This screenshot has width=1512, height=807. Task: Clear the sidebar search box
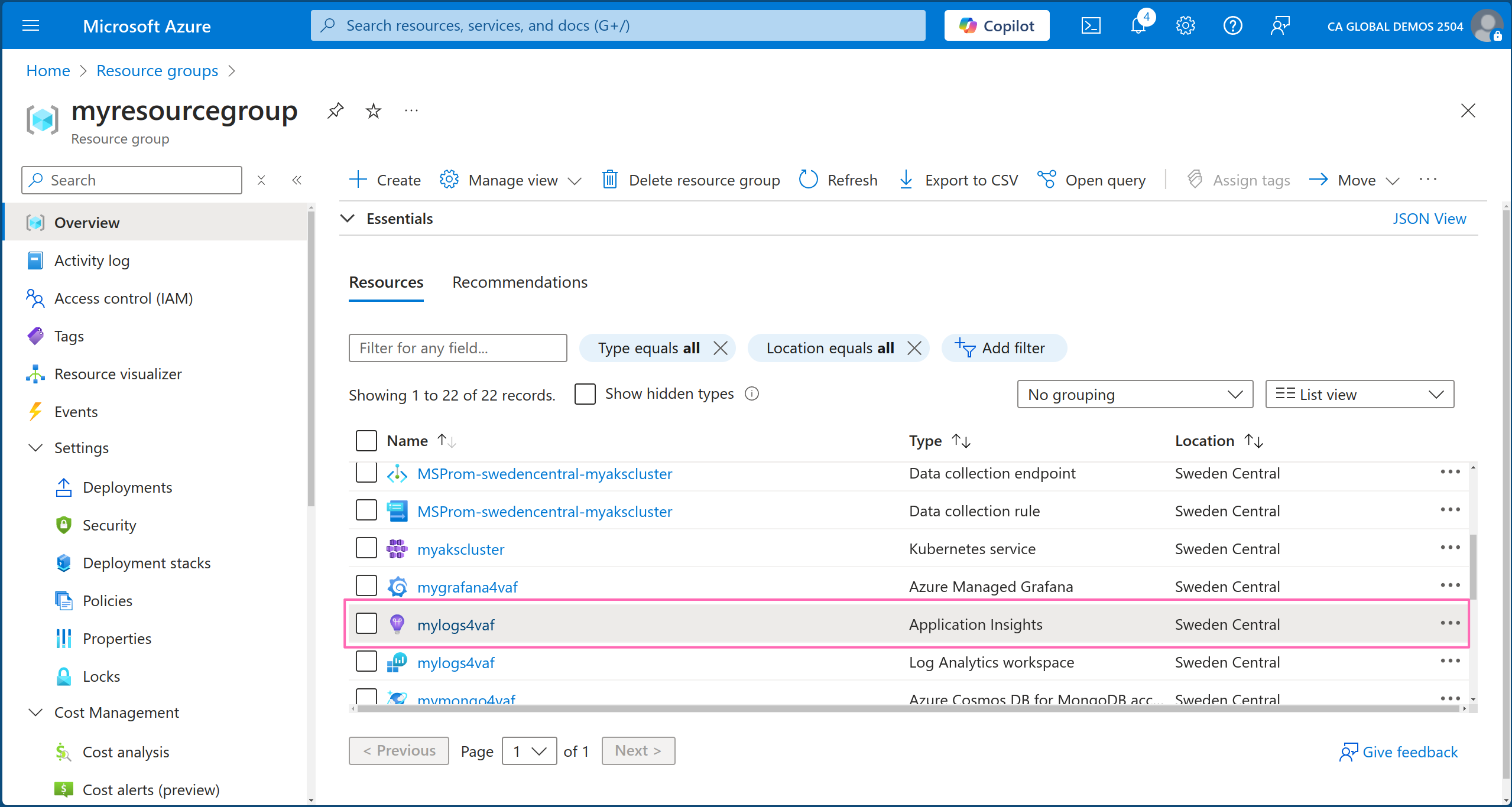pyautogui.click(x=261, y=180)
